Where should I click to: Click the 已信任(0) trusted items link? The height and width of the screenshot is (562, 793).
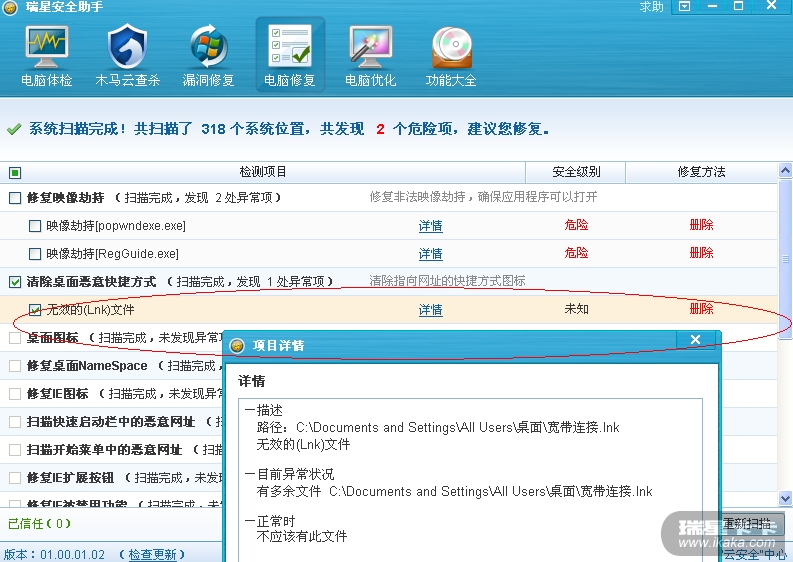[x=39, y=524]
